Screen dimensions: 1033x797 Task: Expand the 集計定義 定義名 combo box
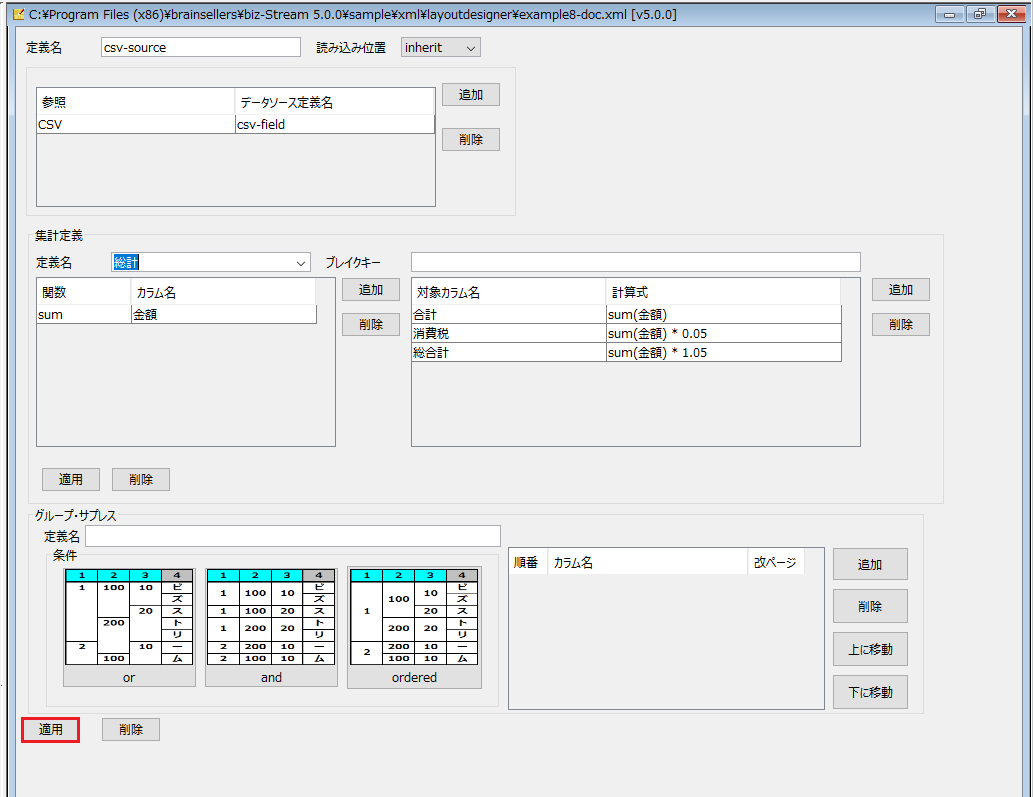(x=210, y=262)
